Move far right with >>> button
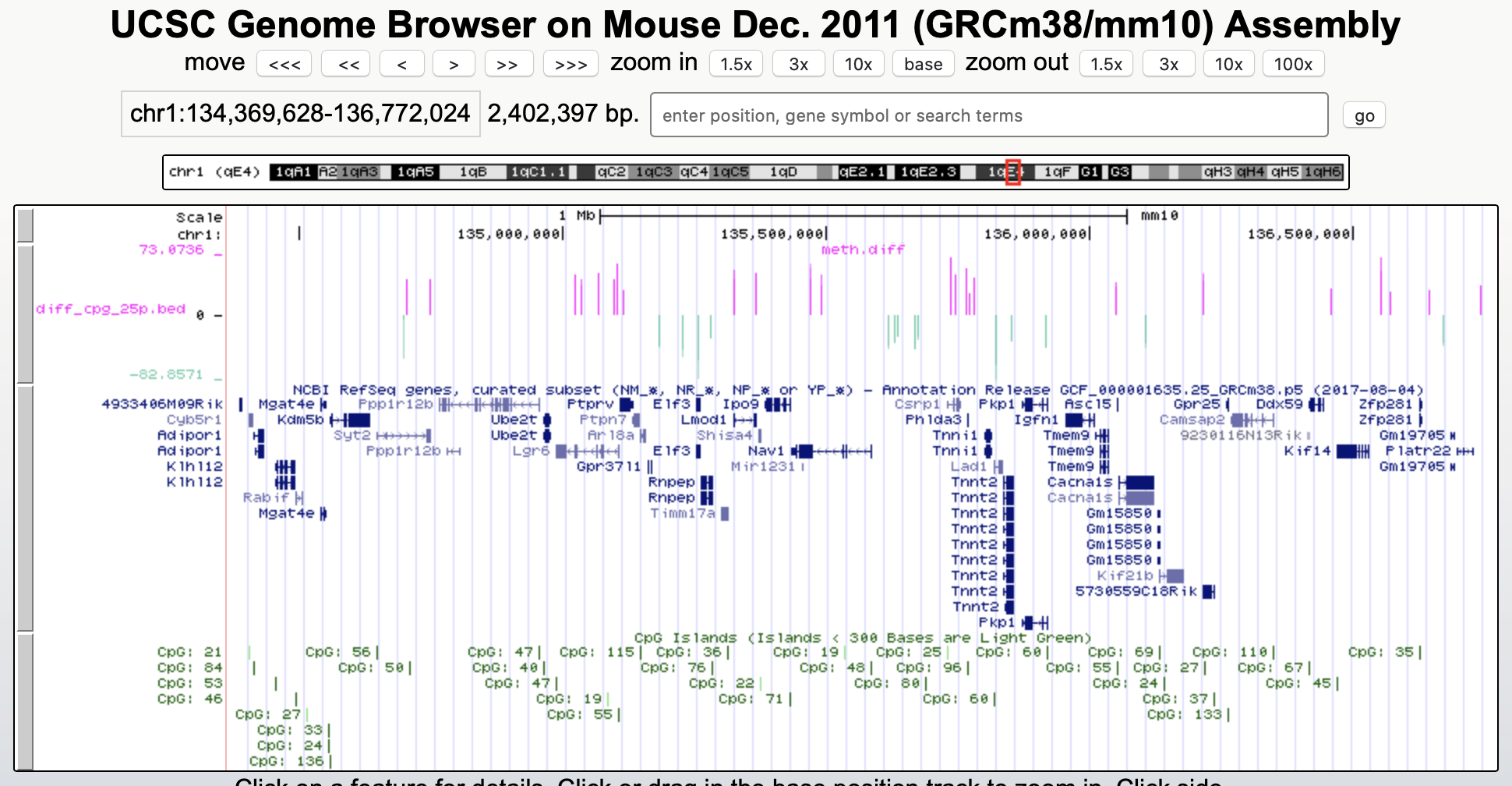 (571, 64)
